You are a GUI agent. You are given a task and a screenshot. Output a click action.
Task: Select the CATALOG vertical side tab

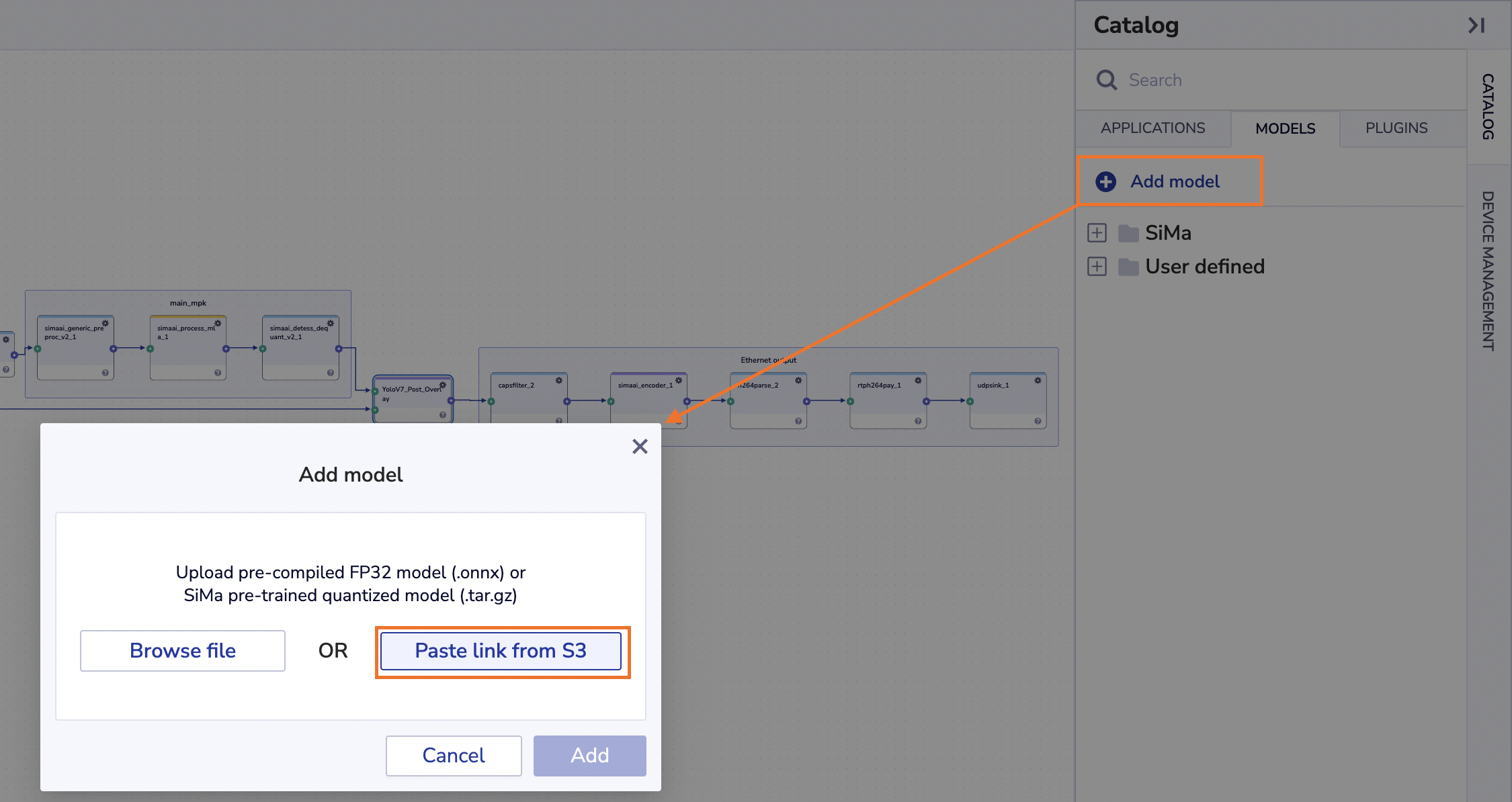click(1488, 106)
